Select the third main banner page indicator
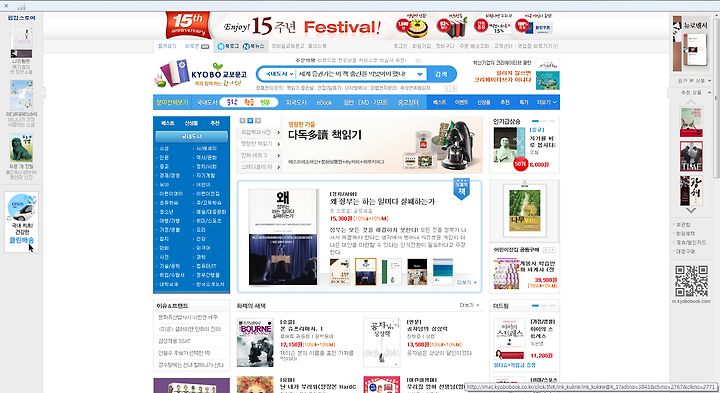The height and width of the screenshot is (393, 720). click(x=258, y=120)
